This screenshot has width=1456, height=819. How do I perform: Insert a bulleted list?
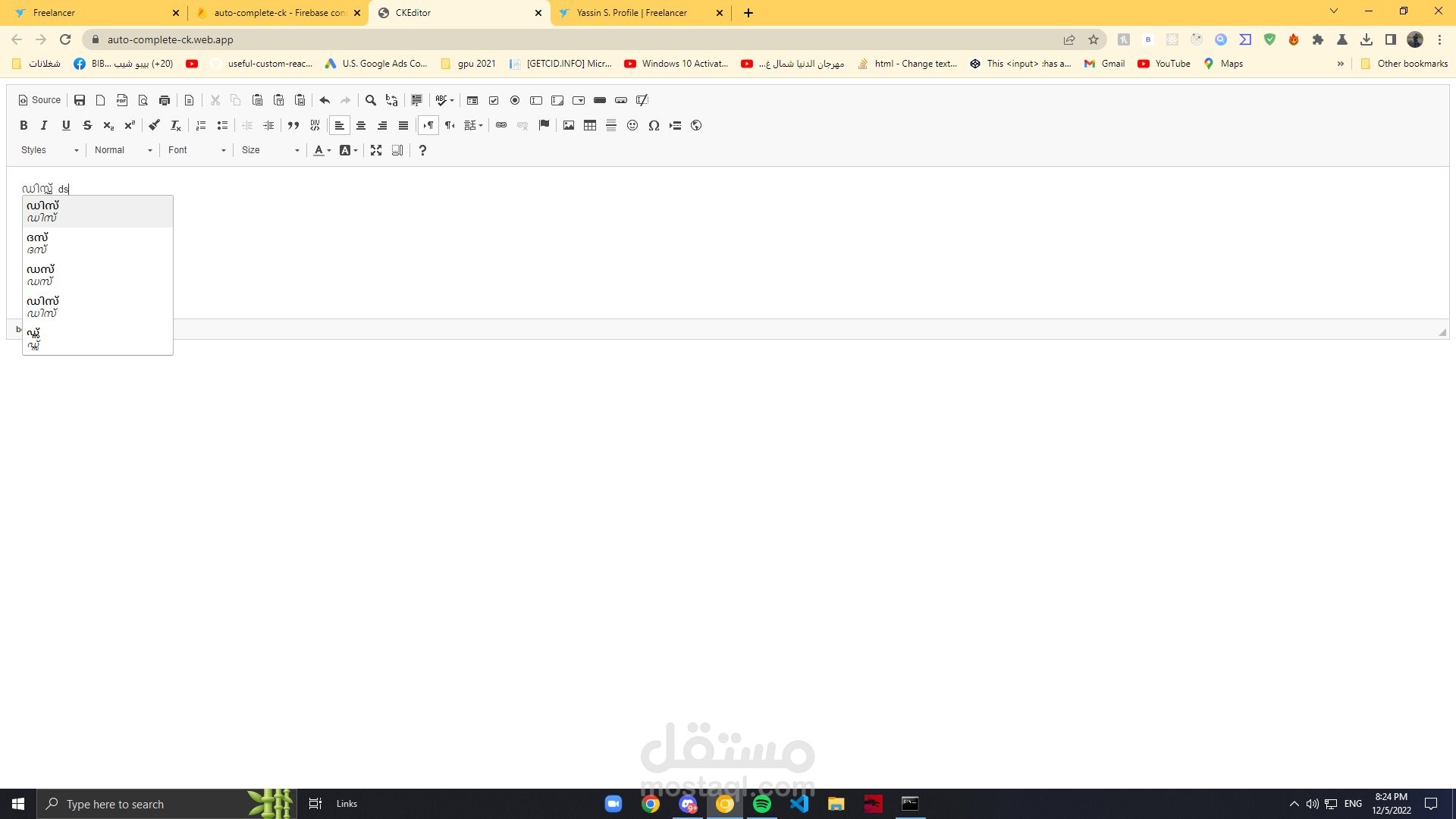222,125
